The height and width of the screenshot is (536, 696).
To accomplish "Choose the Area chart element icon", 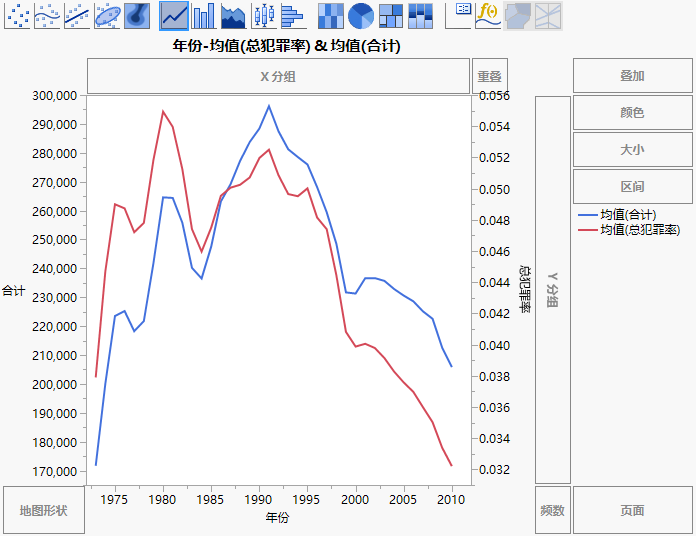I will pos(233,15).
